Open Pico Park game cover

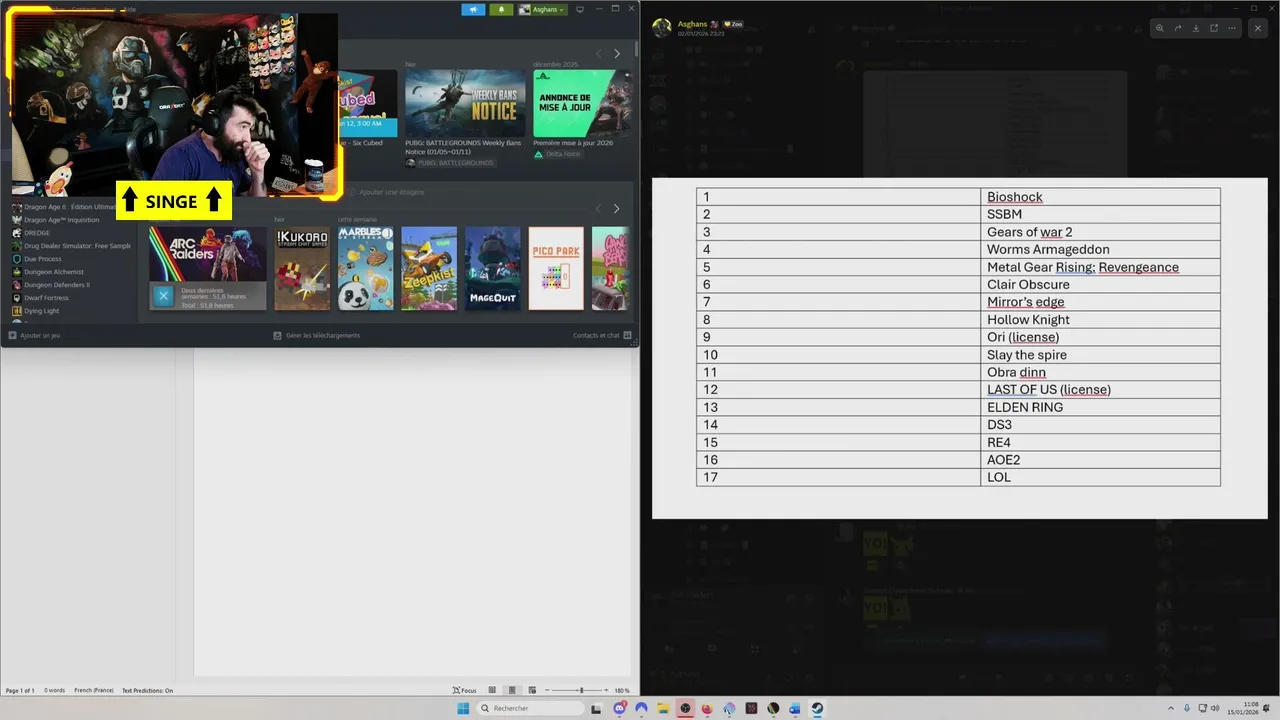click(x=556, y=268)
